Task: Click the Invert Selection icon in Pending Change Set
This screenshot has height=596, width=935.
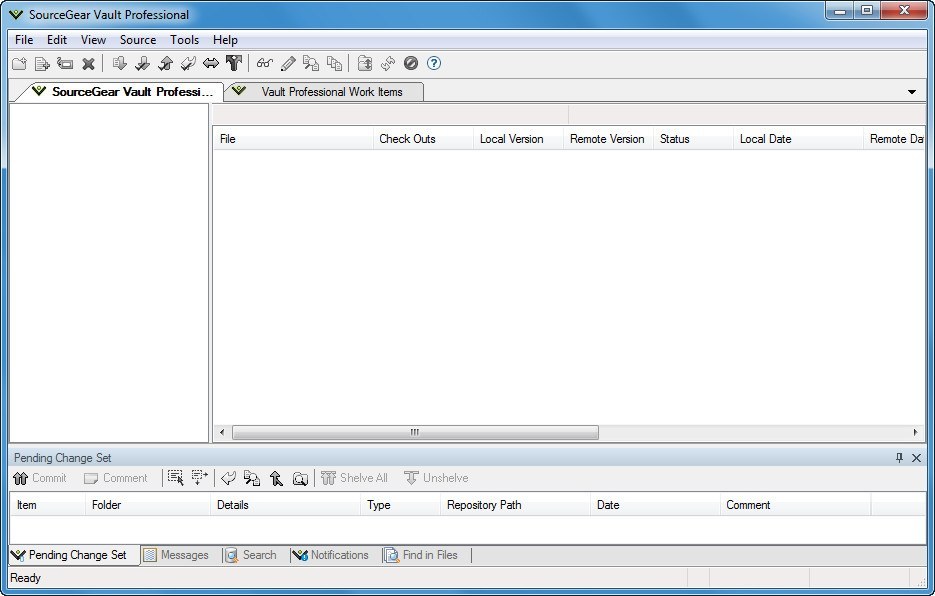Action: coord(200,478)
